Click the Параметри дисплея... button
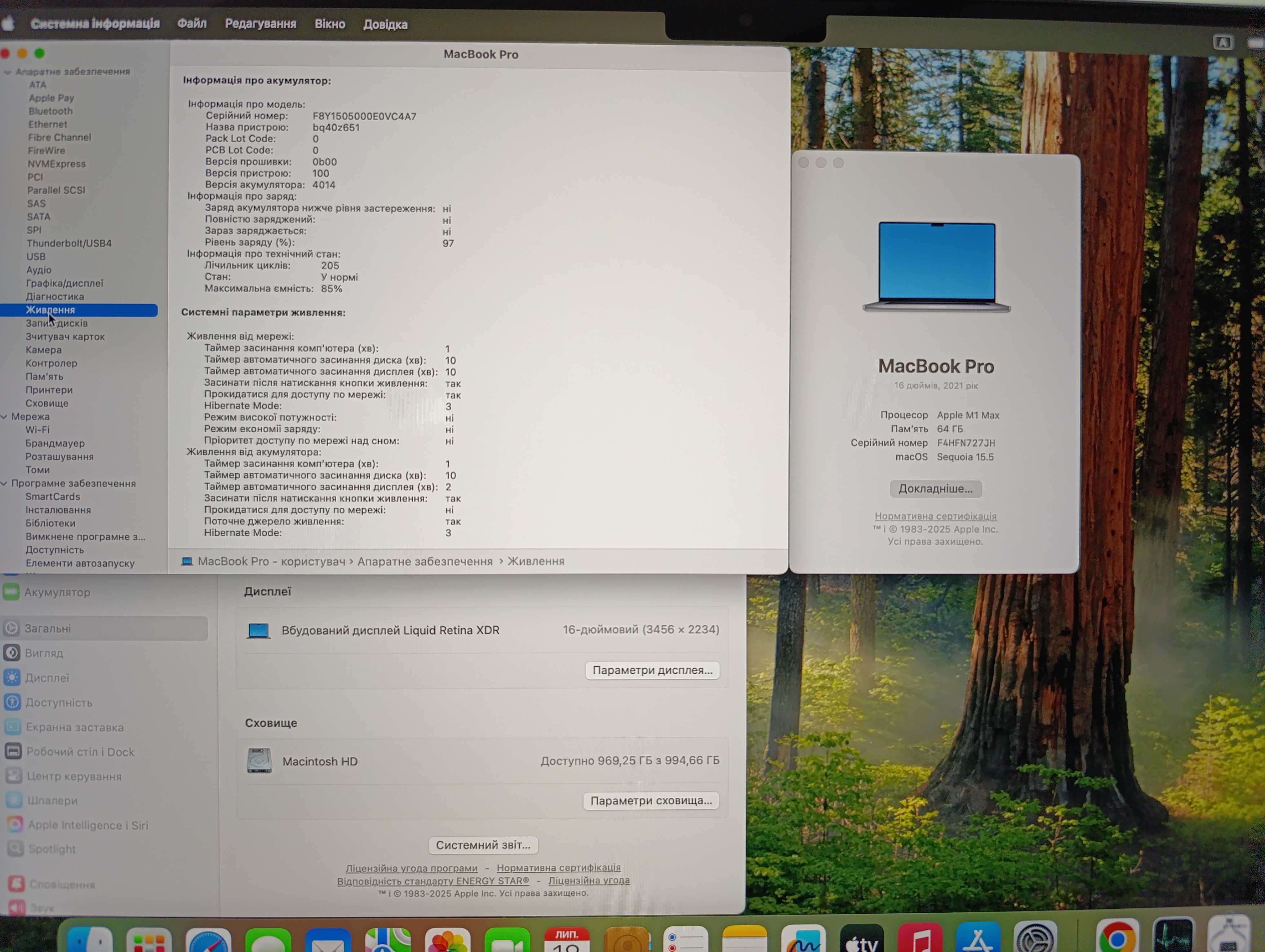 tap(653, 670)
